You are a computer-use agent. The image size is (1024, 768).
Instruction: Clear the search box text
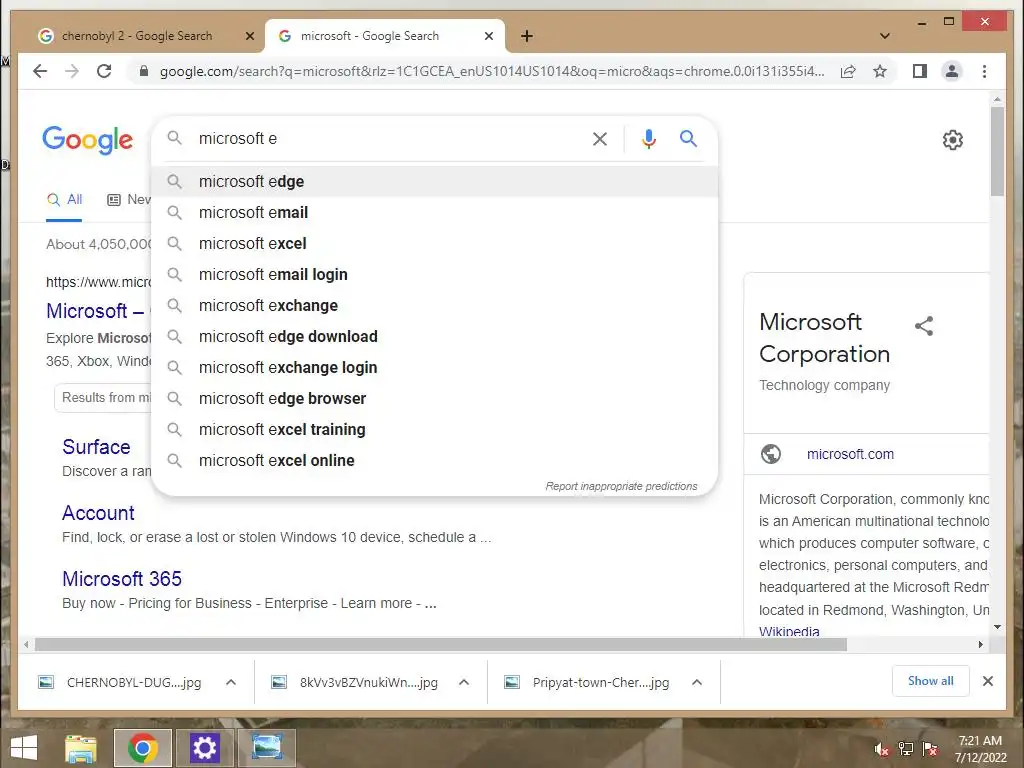(600, 138)
